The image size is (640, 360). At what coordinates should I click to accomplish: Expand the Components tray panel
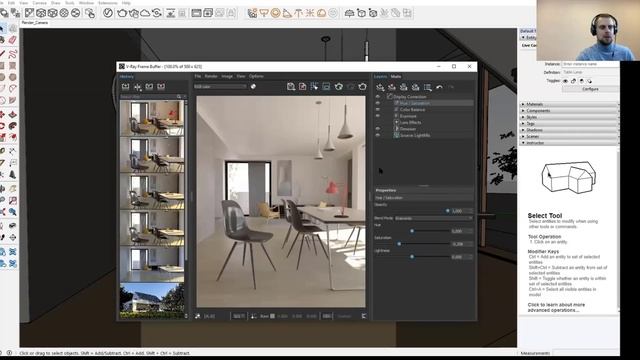[568, 111]
